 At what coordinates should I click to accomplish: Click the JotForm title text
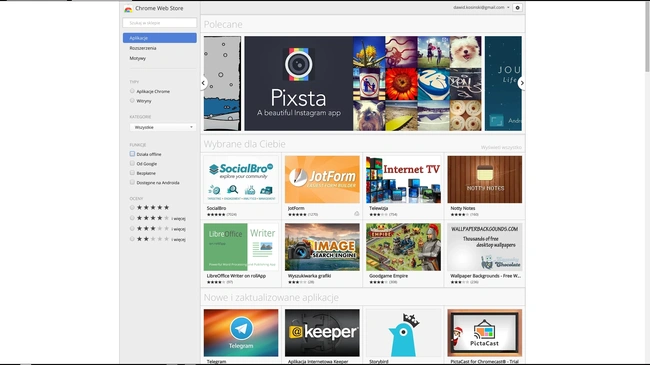point(296,208)
